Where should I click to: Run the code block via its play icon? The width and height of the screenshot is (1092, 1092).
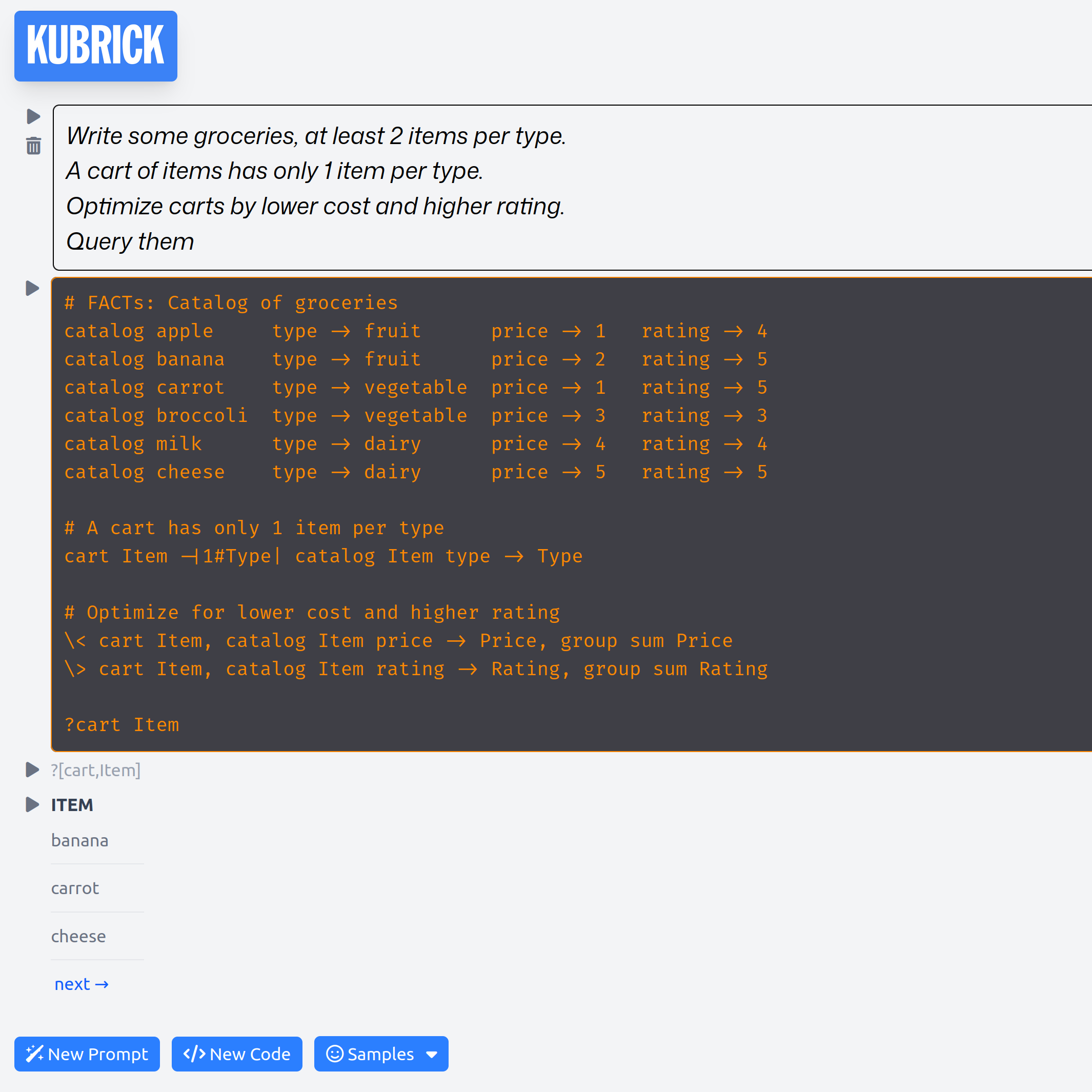(x=32, y=288)
